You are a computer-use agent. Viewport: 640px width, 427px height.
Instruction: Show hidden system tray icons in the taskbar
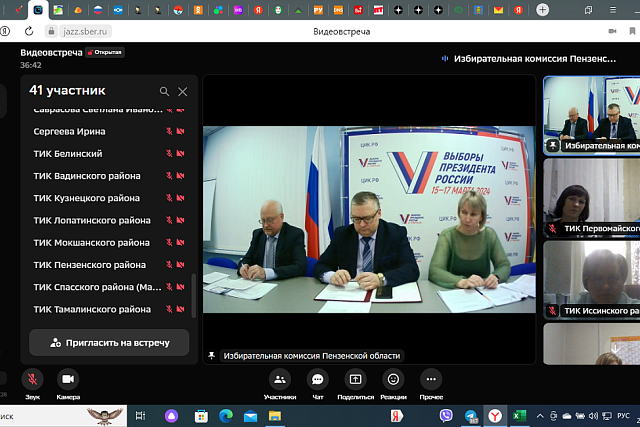[x=540, y=416]
